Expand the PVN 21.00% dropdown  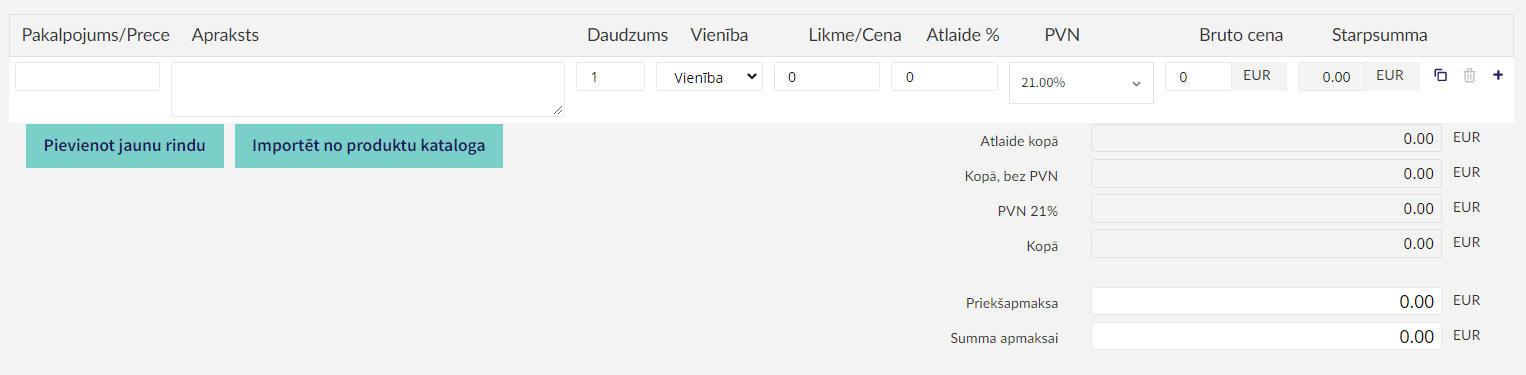point(1081,83)
